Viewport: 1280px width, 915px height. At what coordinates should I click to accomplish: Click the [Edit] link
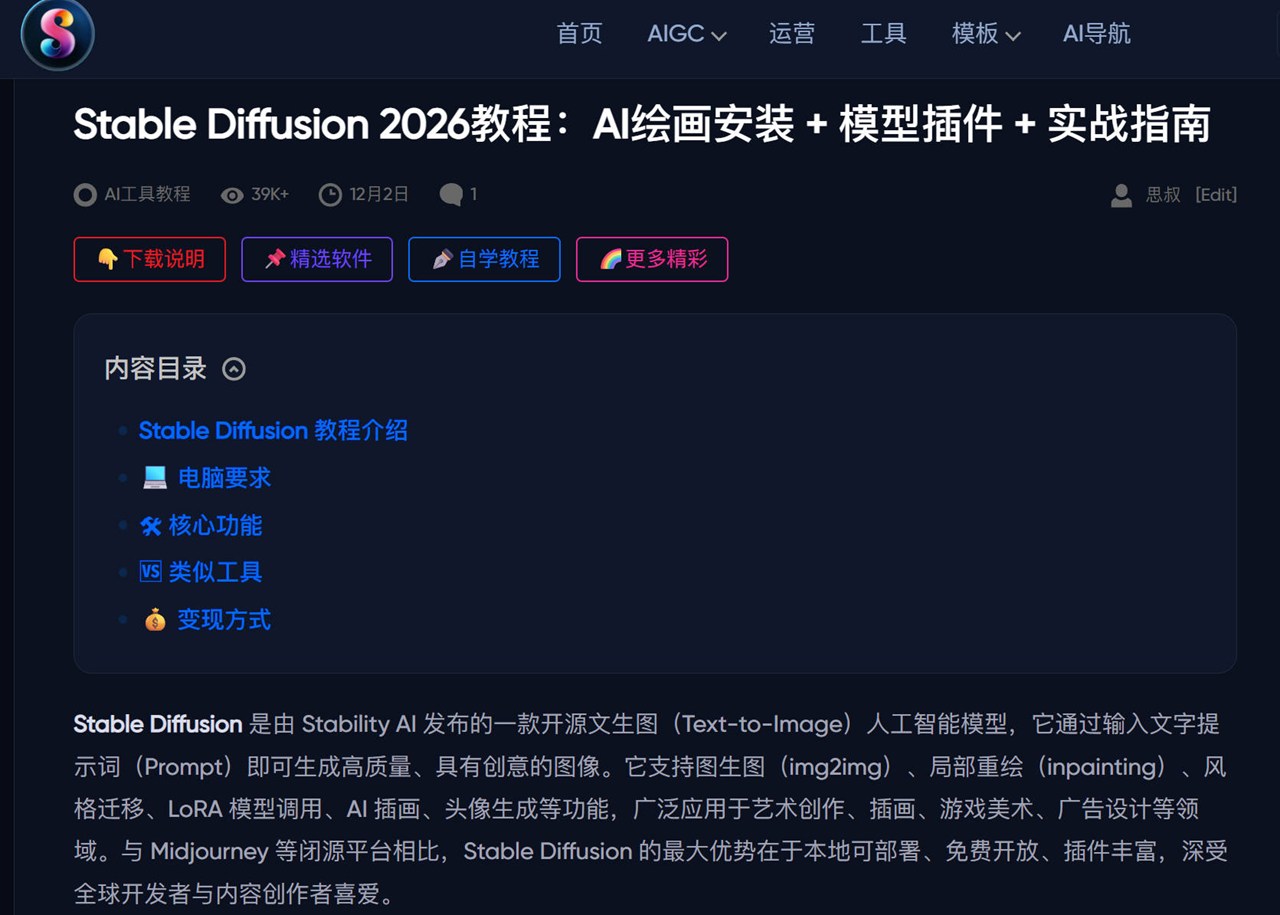click(1216, 195)
